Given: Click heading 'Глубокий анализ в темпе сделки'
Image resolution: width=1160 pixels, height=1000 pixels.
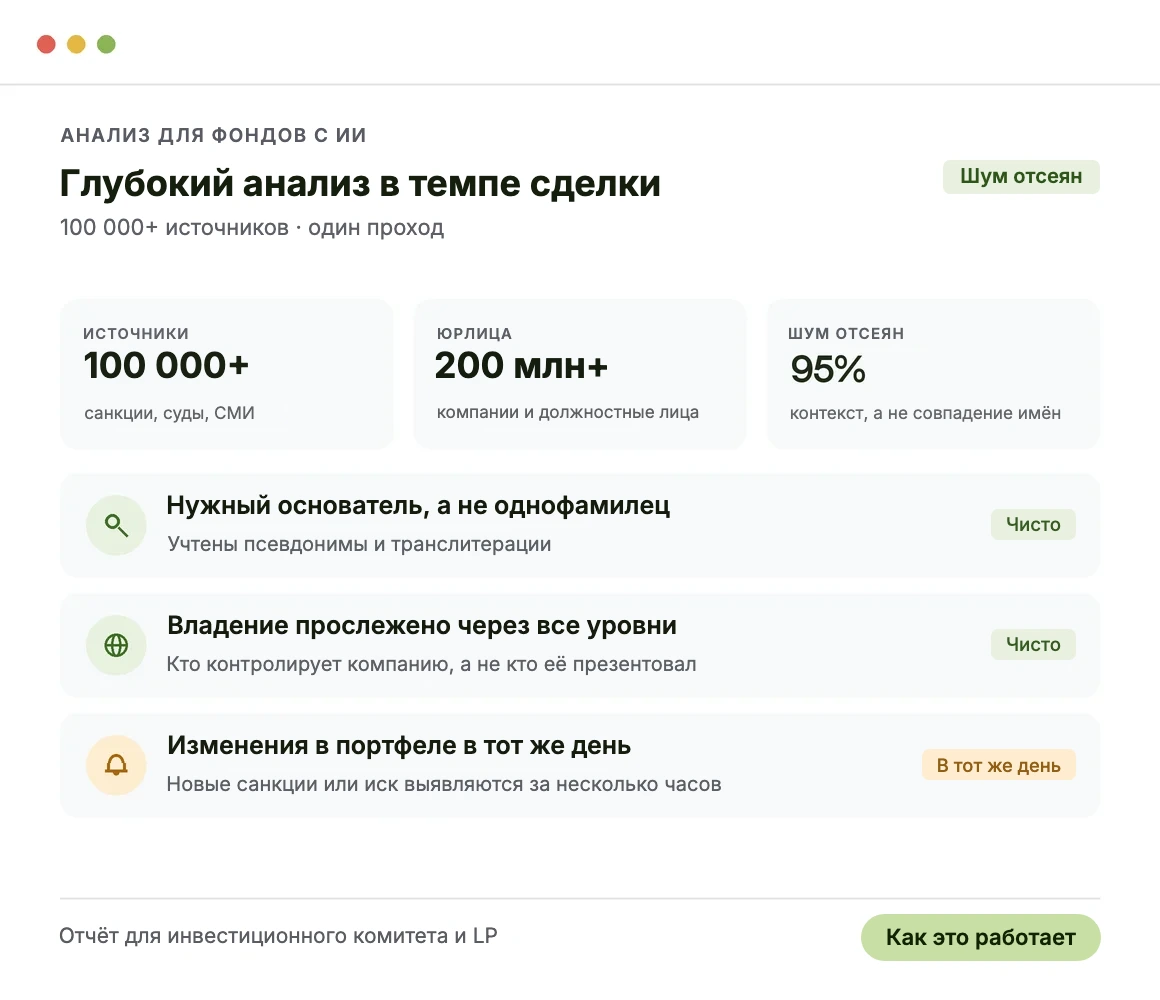Looking at the screenshot, I should tap(360, 183).
